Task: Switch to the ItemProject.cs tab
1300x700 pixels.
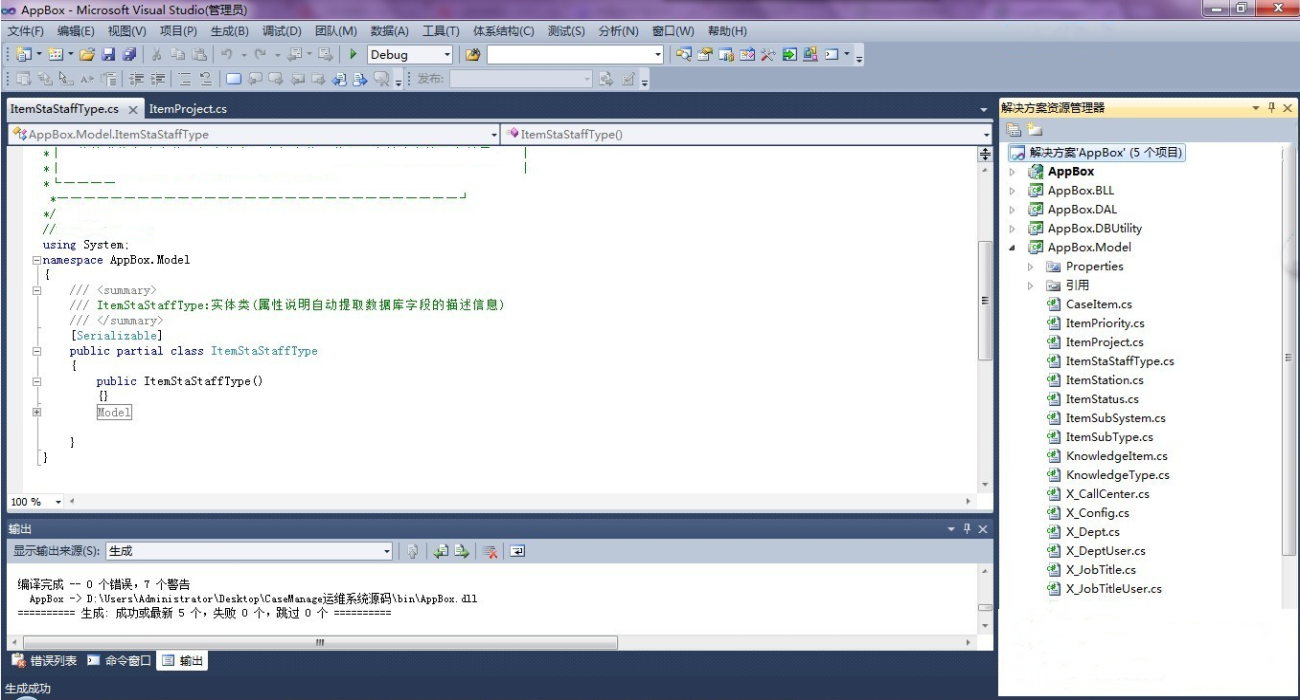Action: click(x=188, y=109)
